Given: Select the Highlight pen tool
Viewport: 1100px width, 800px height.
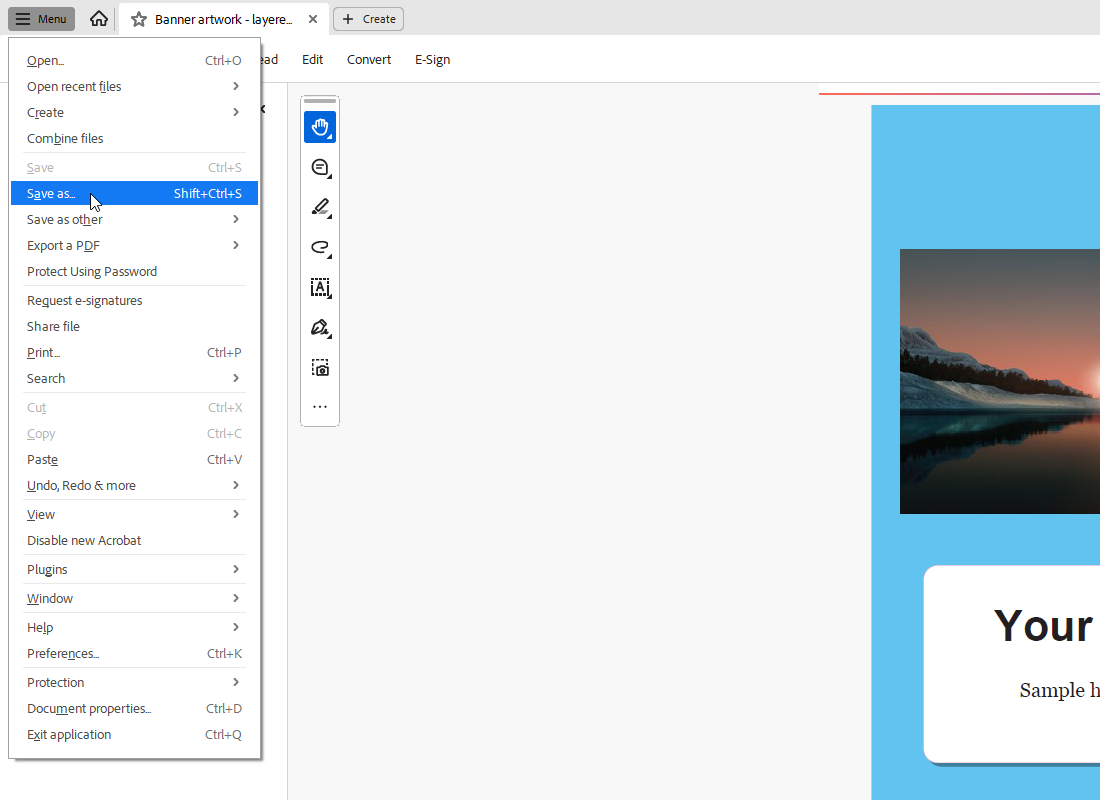Looking at the screenshot, I should click(320, 208).
